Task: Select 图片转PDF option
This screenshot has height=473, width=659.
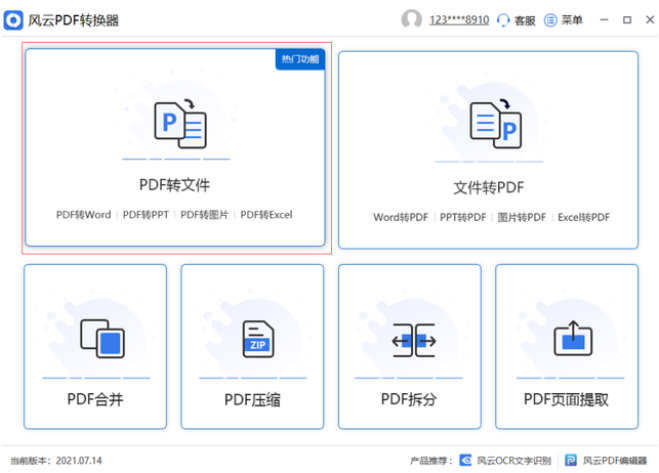Action: click(x=522, y=217)
